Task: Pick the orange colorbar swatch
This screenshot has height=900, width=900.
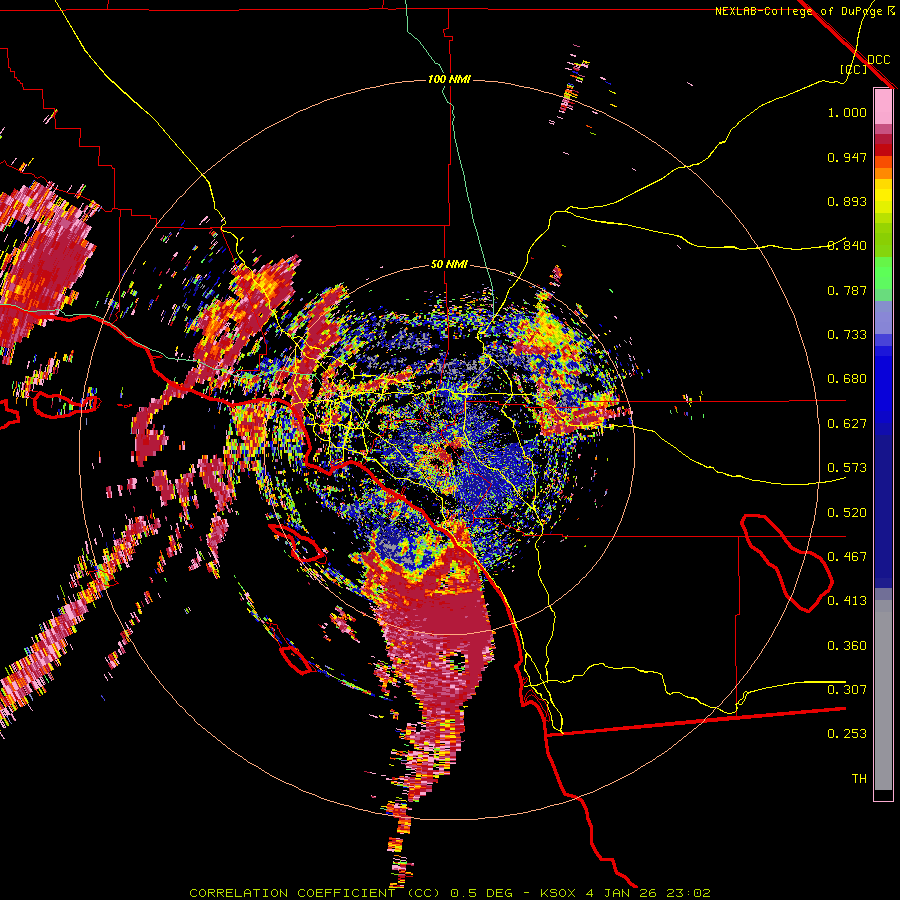Action: [883, 174]
